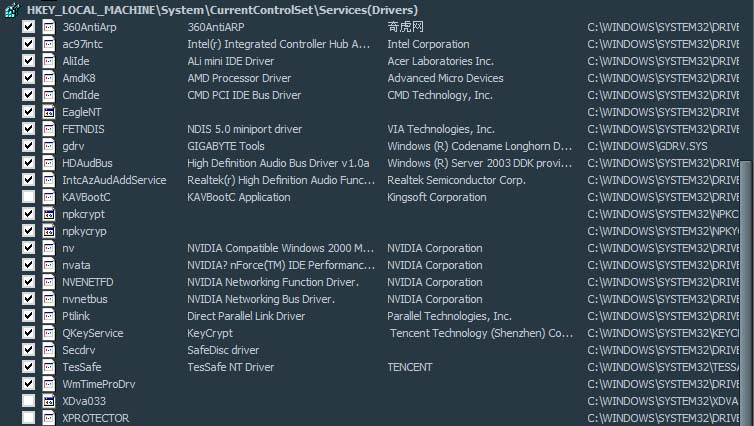Click the gdrv driver file icon

pyautogui.click(x=48, y=146)
